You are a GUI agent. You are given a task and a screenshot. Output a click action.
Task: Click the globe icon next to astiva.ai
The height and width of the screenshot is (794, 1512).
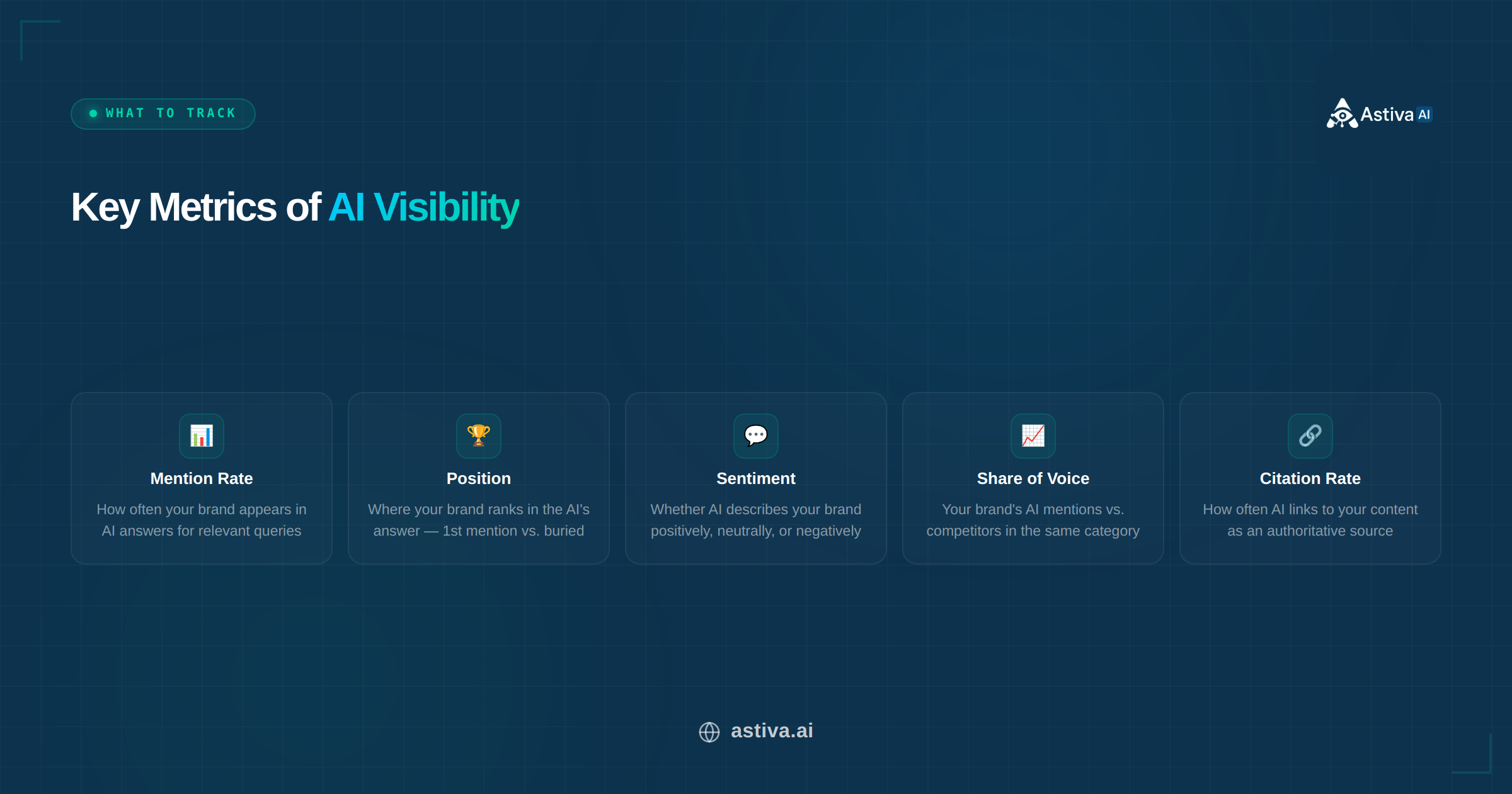709,731
